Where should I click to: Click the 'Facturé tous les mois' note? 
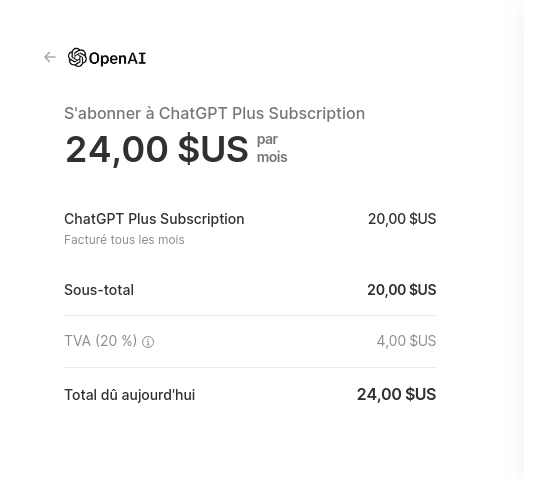(124, 240)
